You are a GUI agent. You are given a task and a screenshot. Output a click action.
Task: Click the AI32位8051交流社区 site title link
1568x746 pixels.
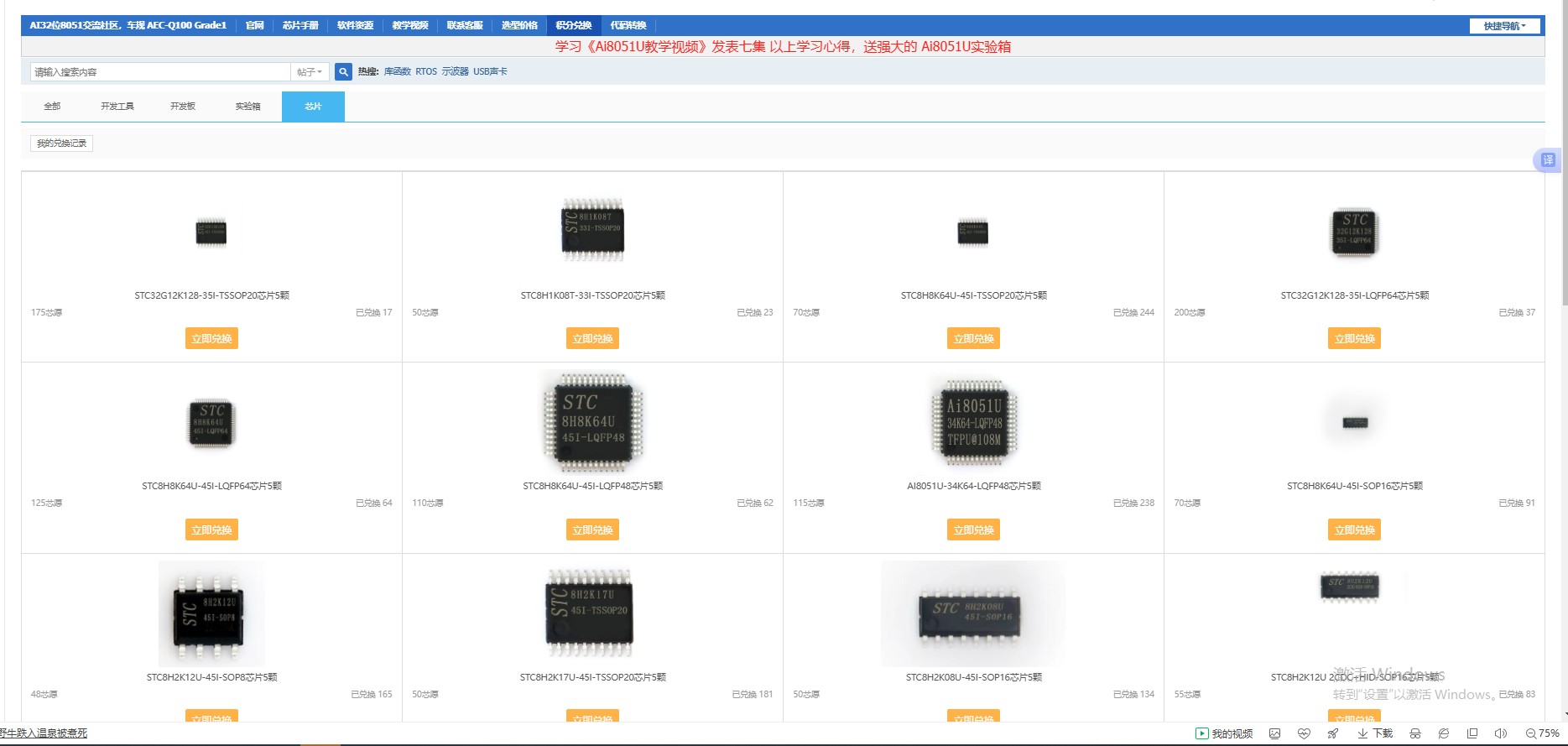(x=128, y=25)
